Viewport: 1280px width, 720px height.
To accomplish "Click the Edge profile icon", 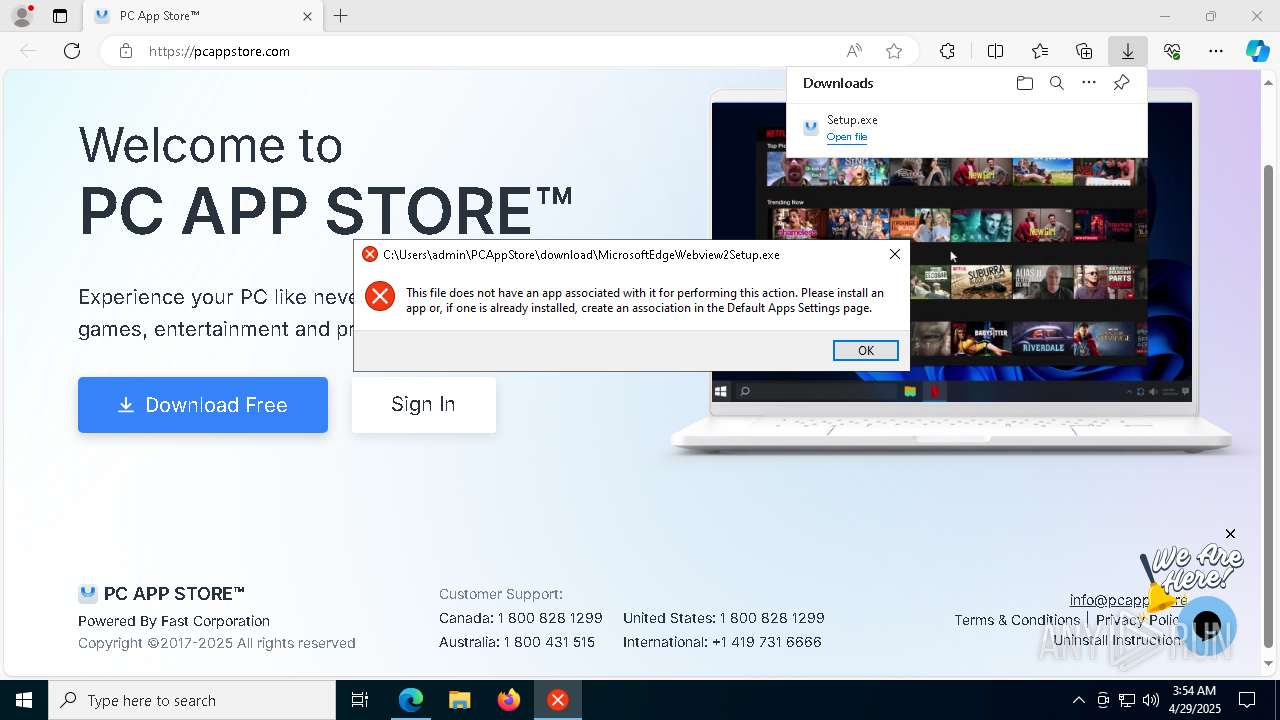I will pyautogui.click(x=21, y=16).
